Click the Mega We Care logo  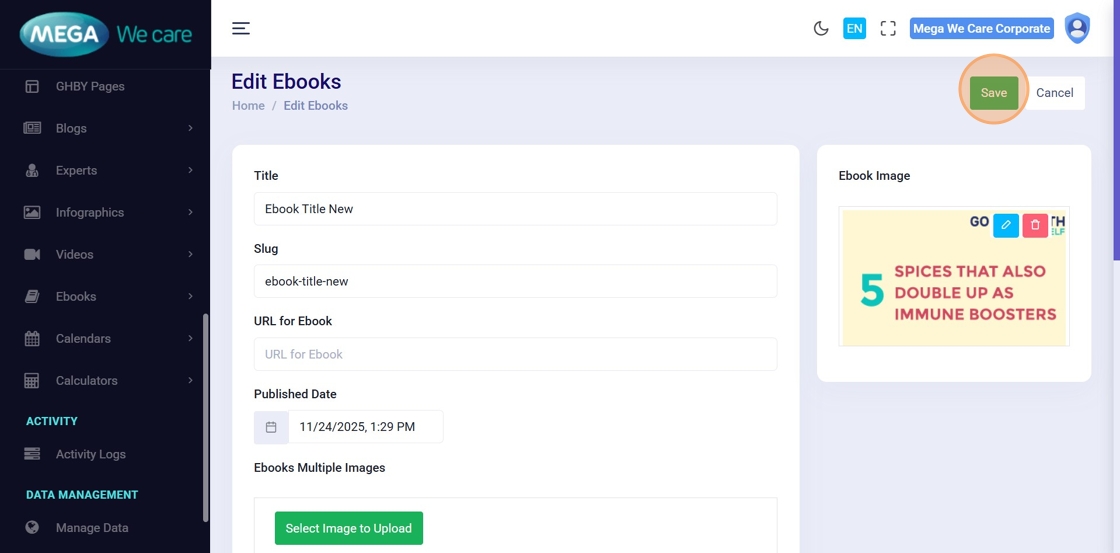[105, 34]
